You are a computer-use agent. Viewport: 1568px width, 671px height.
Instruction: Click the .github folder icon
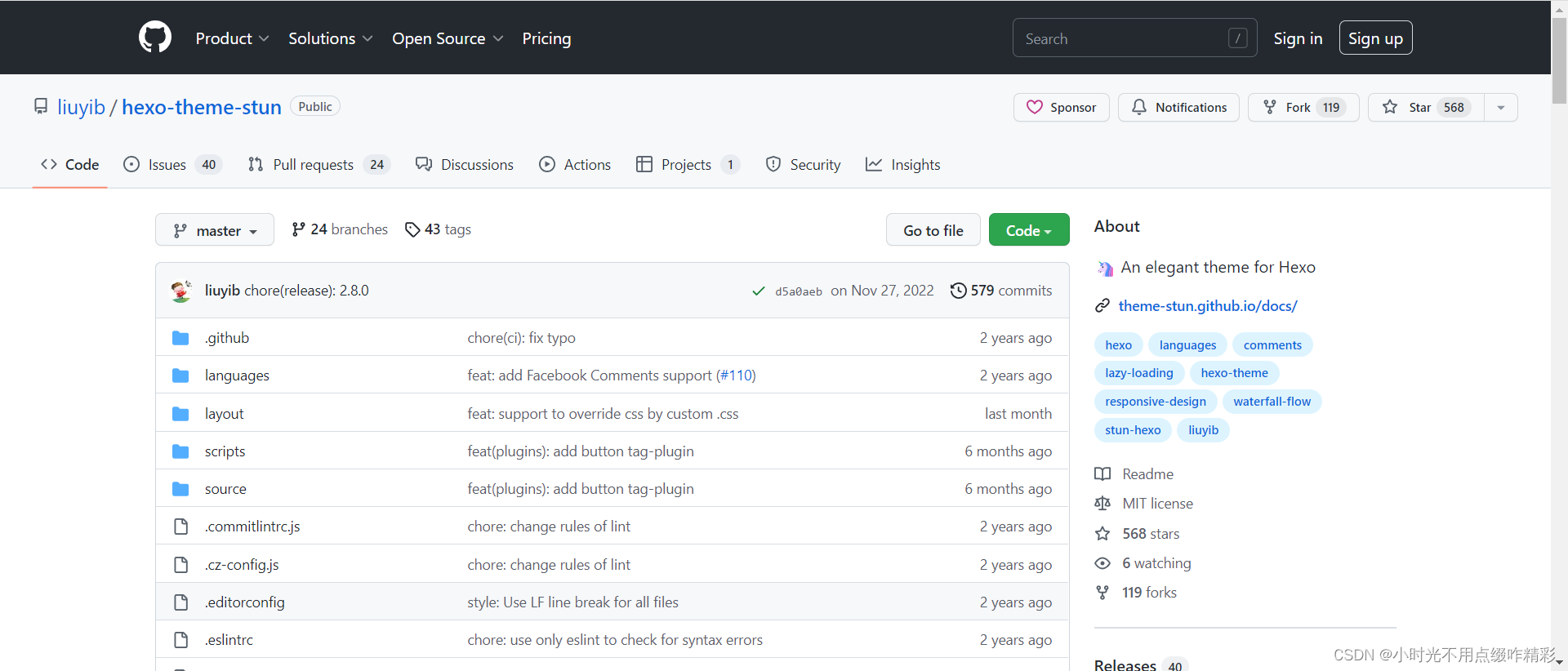pyautogui.click(x=180, y=338)
